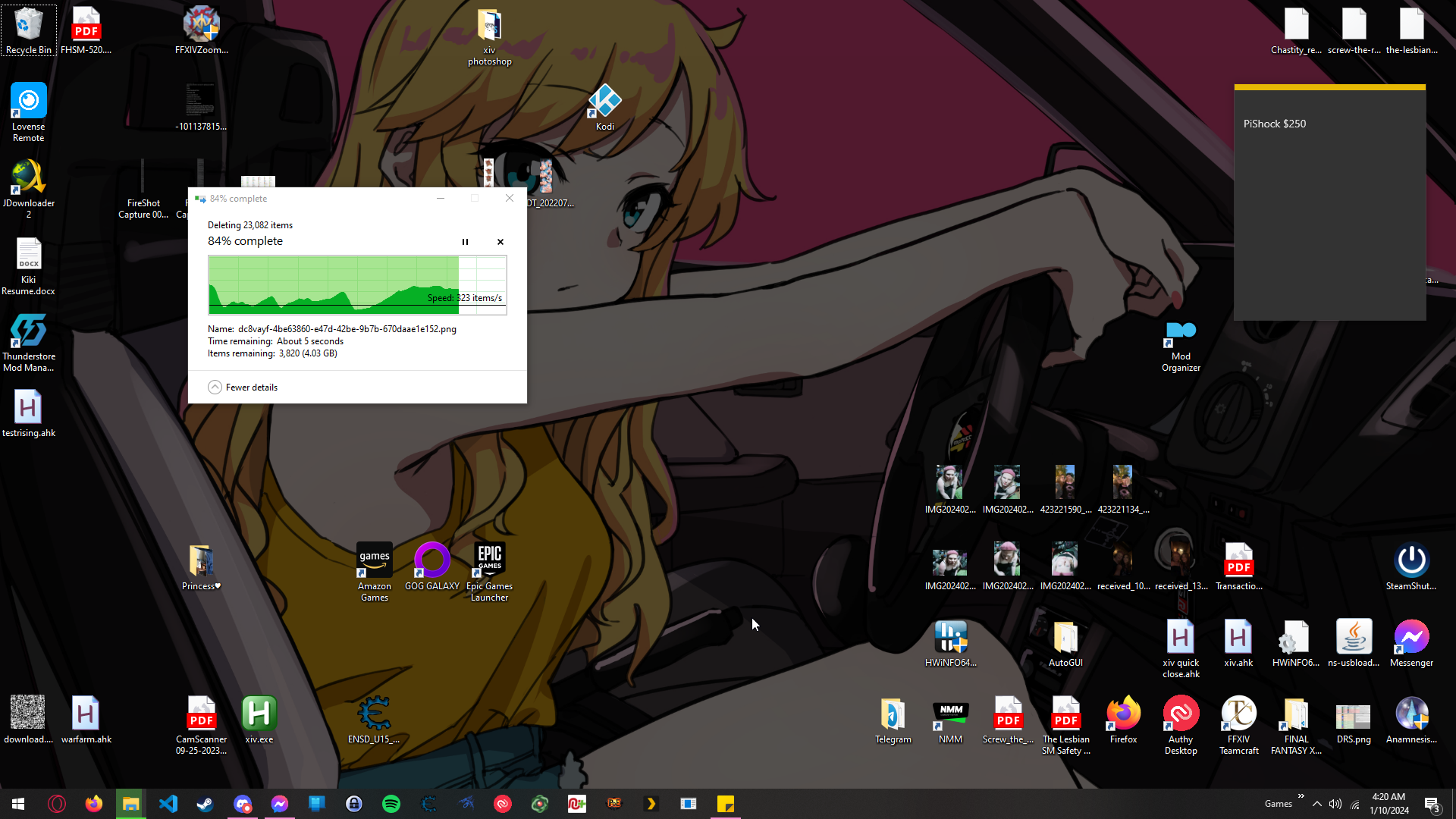The height and width of the screenshot is (819, 1456).
Task: Select Kiki Resume.docx file
Action: click(29, 266)
